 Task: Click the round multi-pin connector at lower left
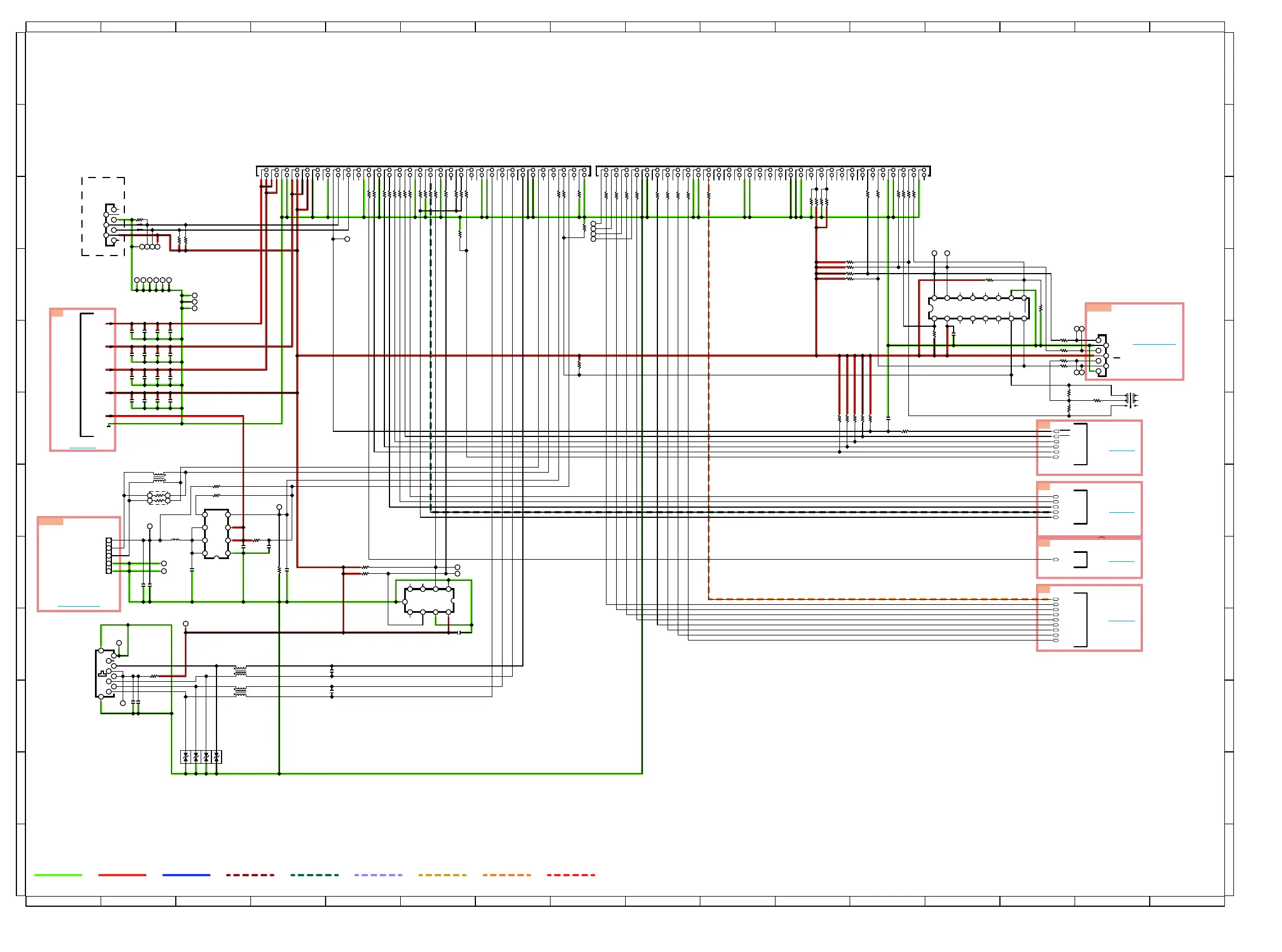(x=106, y=673)
